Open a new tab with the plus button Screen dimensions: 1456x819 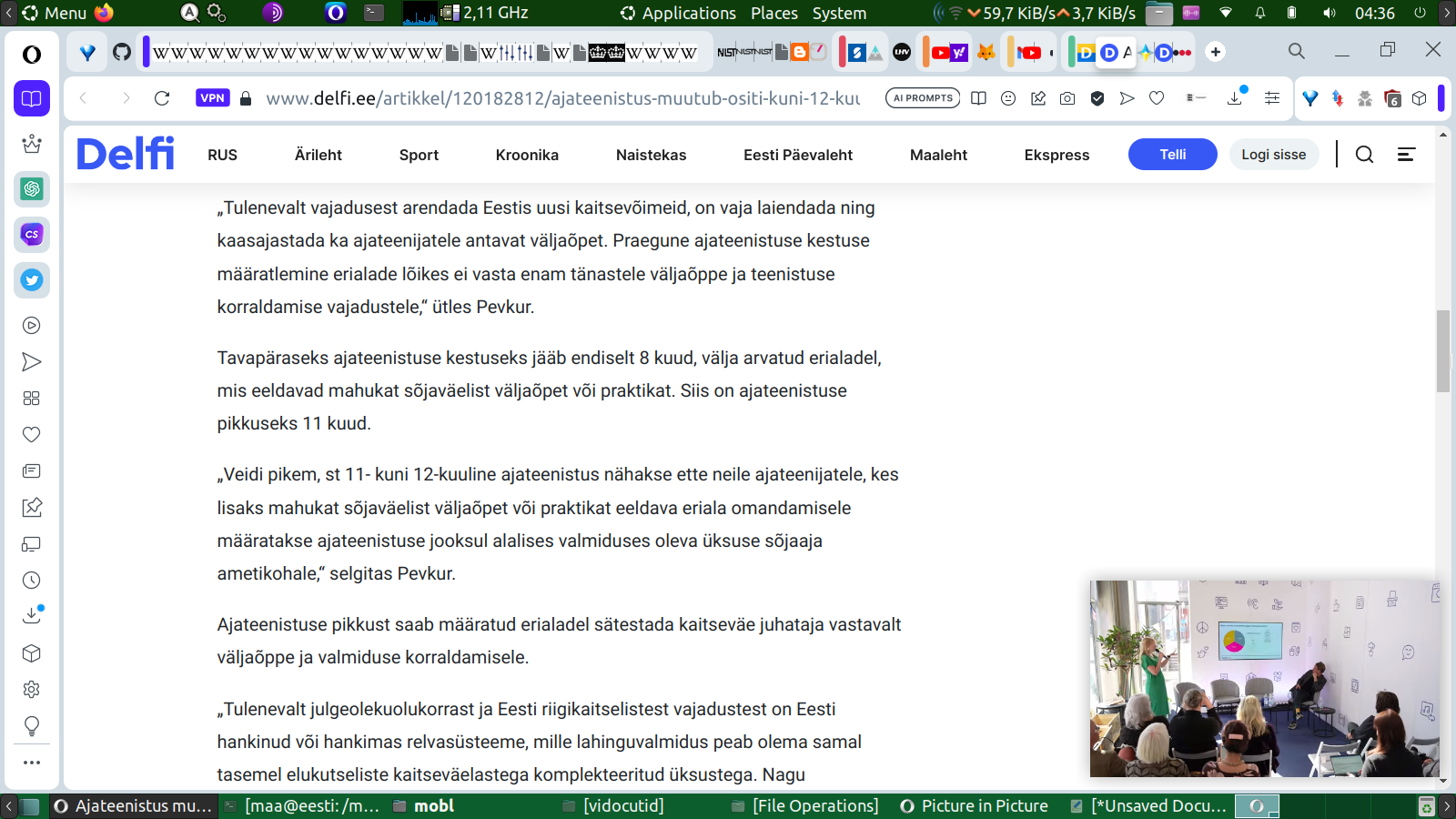pyautogui.click(x=1216, y=52)
